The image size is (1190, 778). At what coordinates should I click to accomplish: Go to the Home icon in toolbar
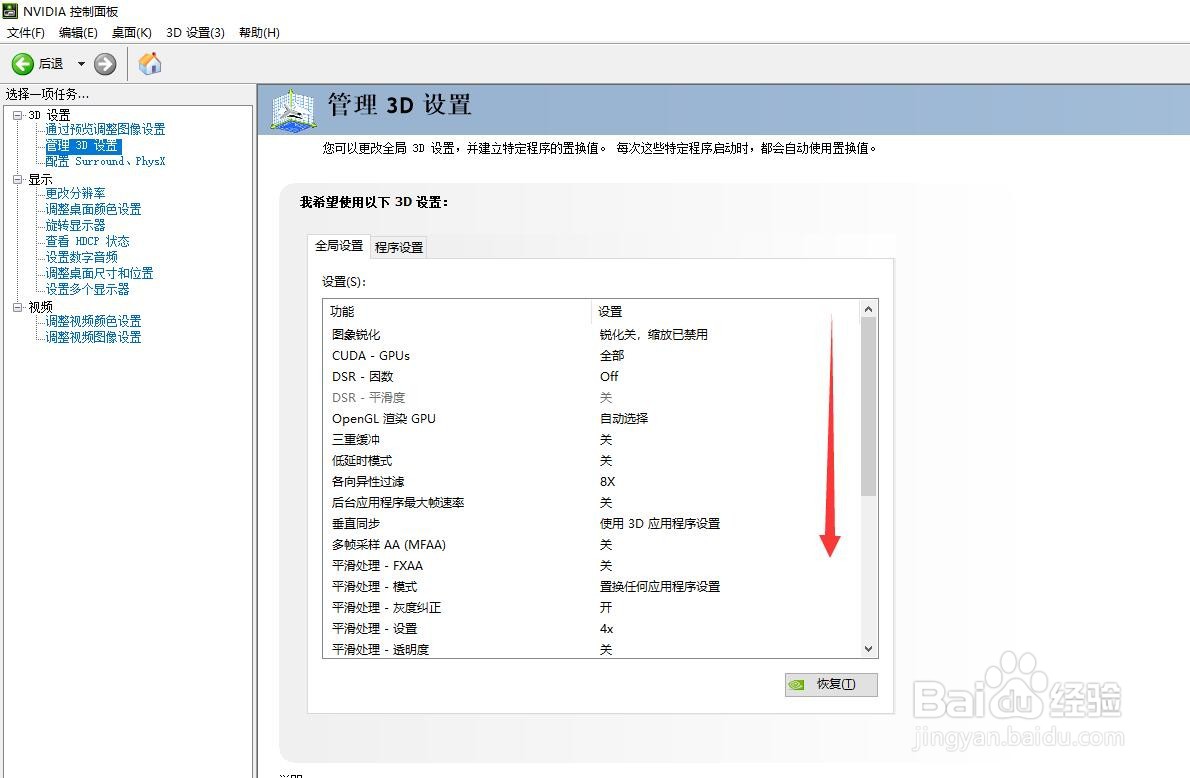point(150,64)
